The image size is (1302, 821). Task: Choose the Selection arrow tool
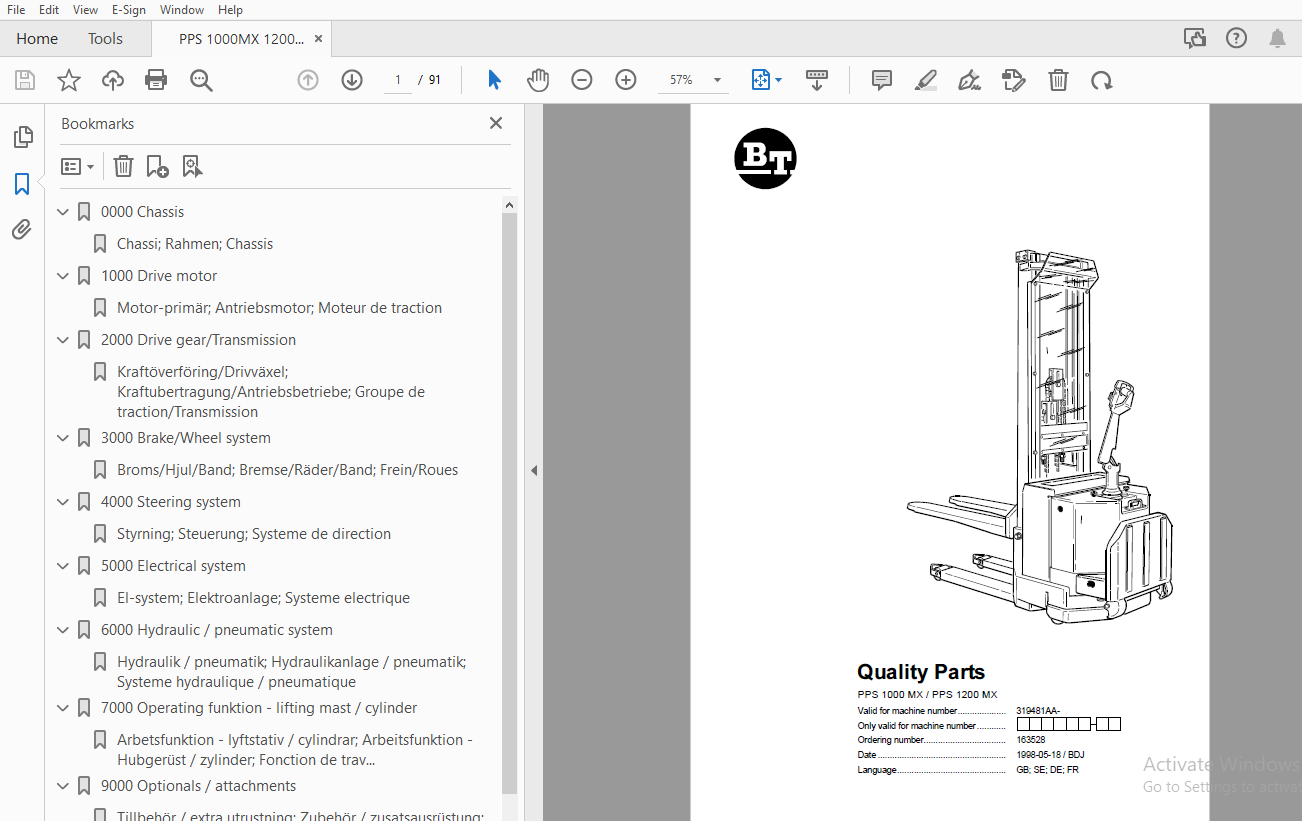(494, 80)
